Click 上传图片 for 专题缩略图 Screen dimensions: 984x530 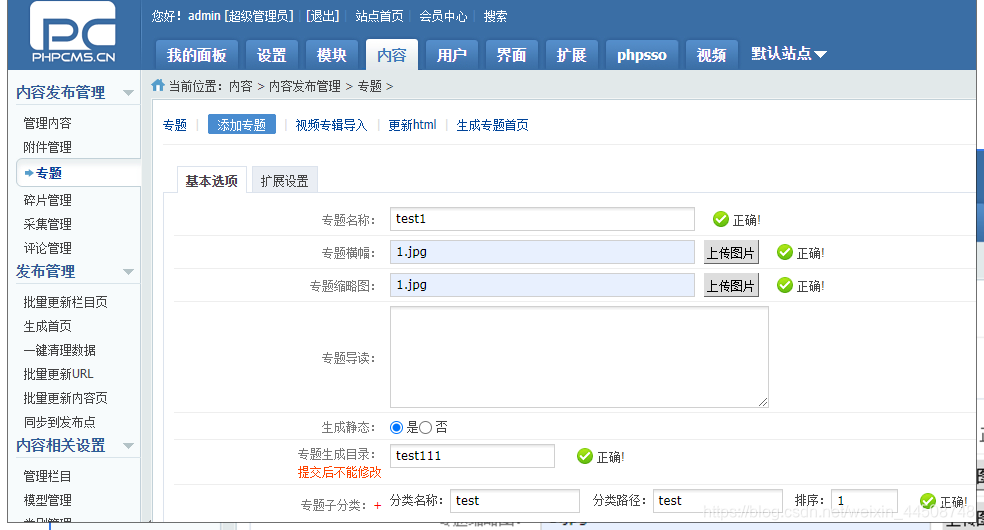[731, 285]
